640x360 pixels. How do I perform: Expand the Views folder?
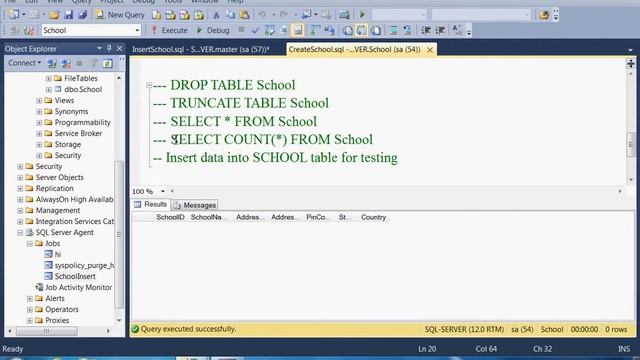click(x=39, y=100)
